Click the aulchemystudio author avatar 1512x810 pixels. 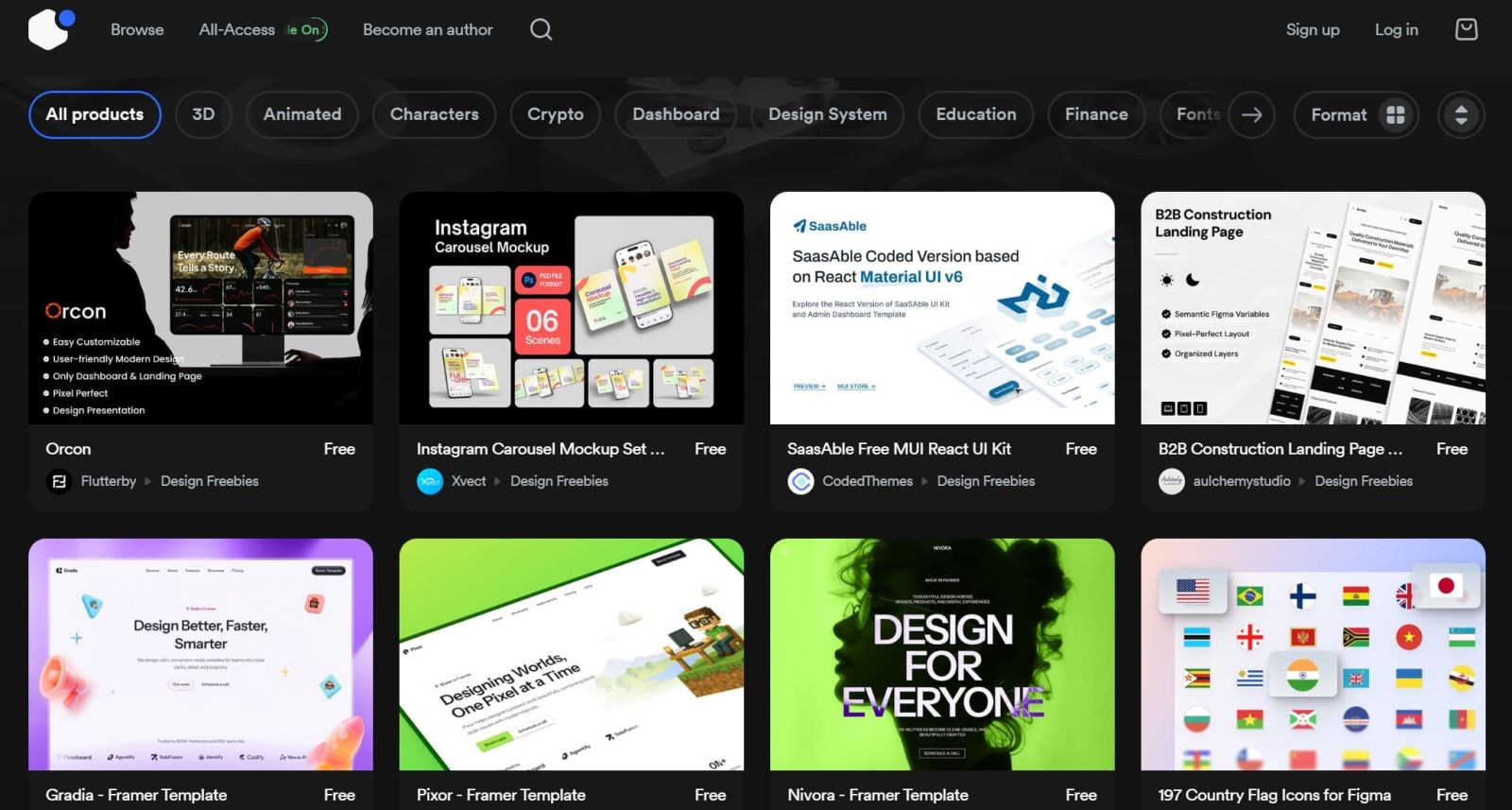[1172, 481]
